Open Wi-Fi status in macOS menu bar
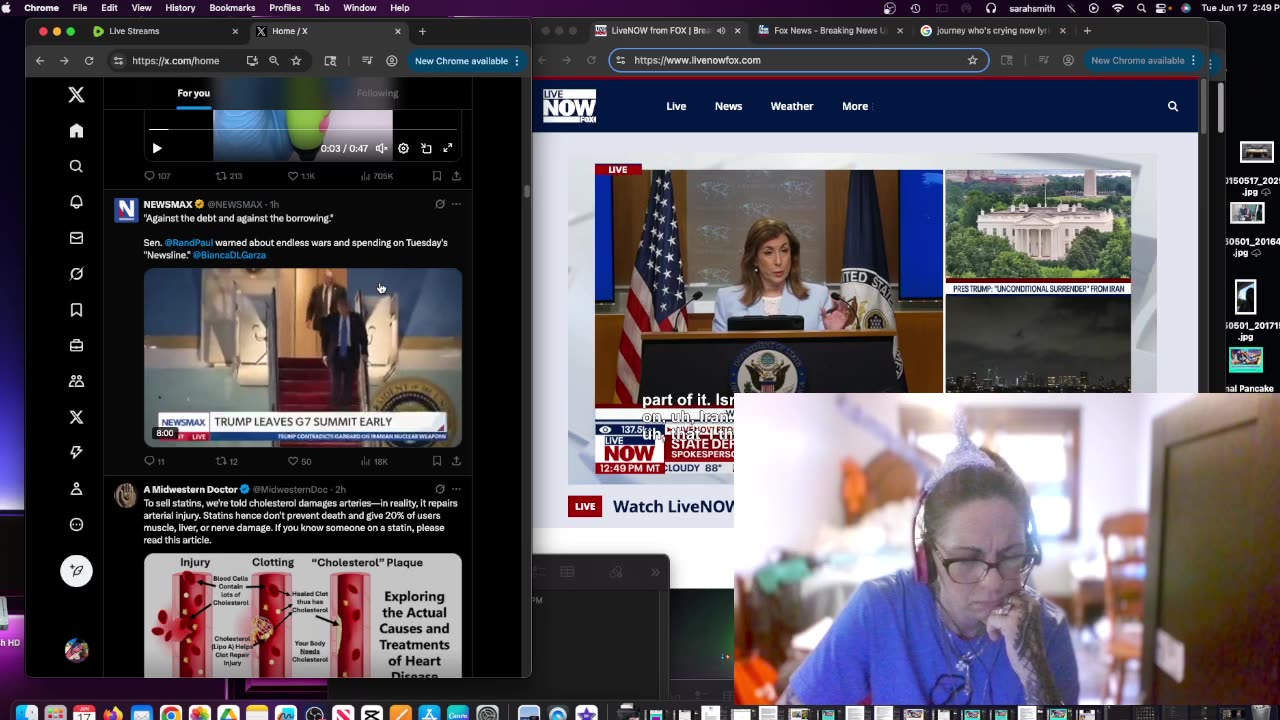This screenshot has height=720, width=1280. point(1117,8)
